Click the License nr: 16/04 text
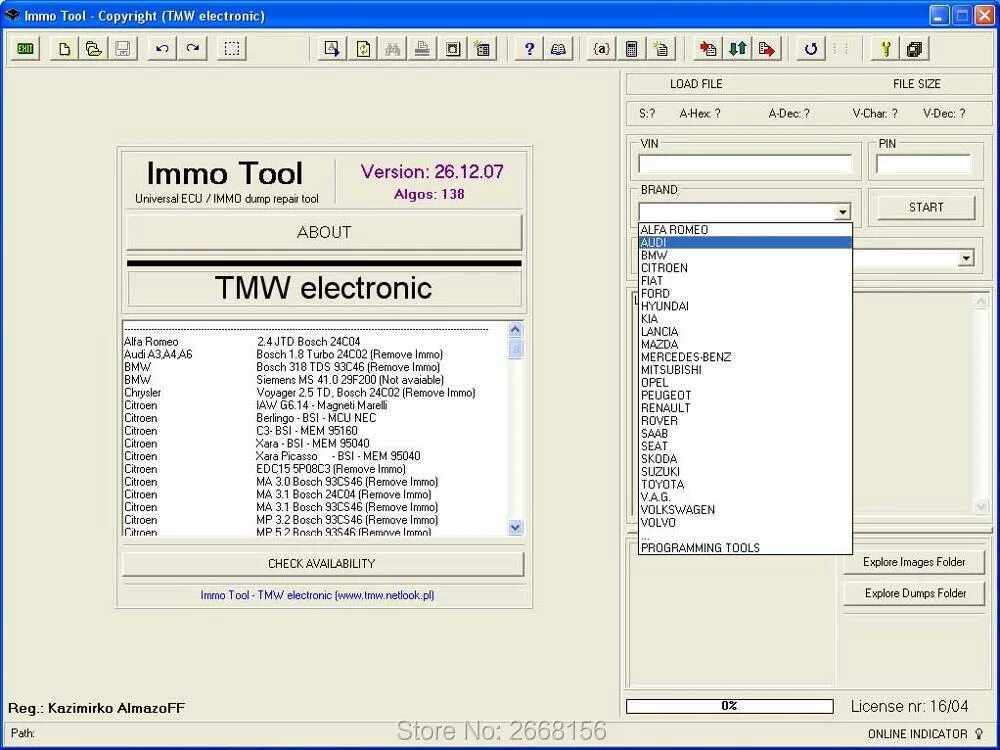Viewport: 1000px width, 750px height. [909, 707]
